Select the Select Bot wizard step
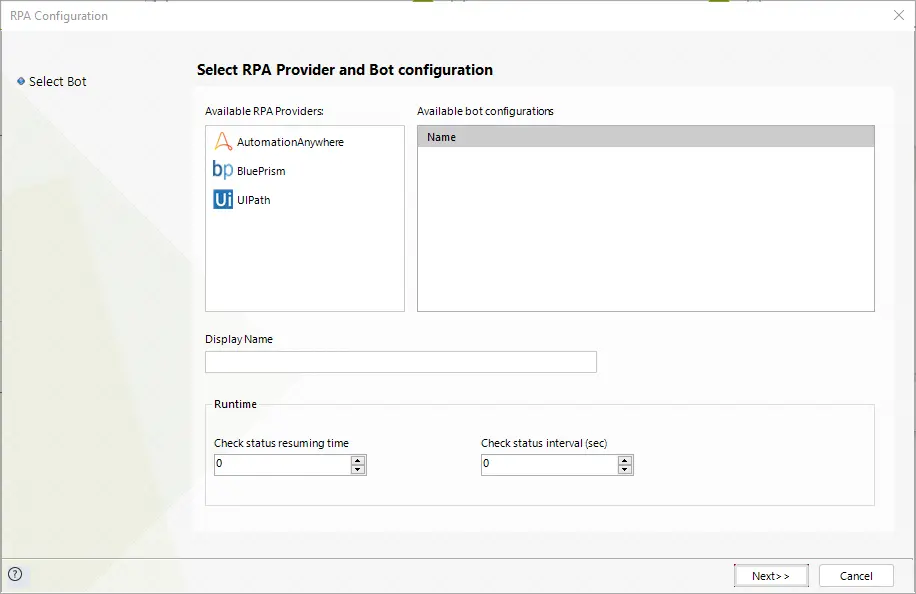916x594 pixels. tap(52, 82)
